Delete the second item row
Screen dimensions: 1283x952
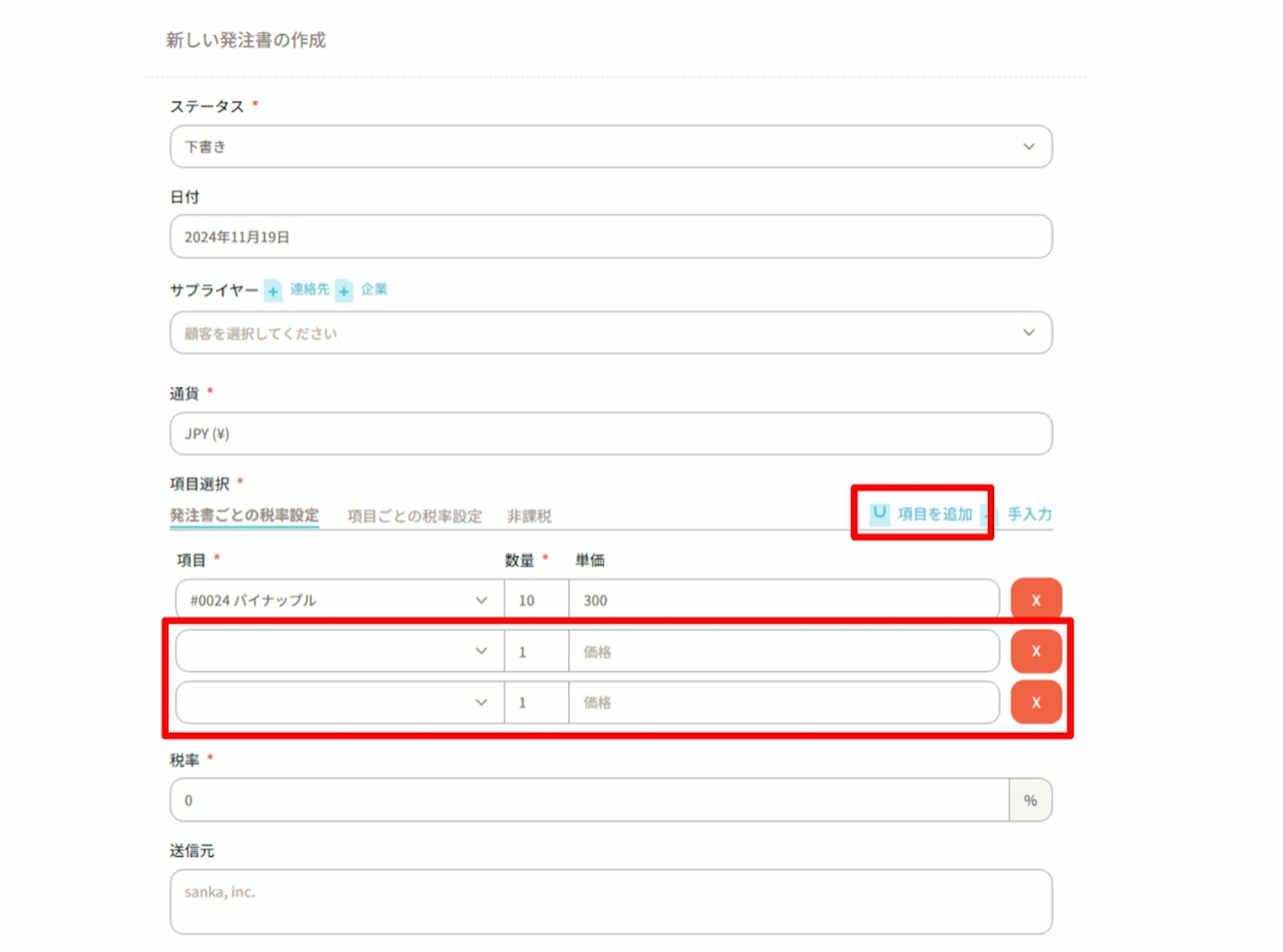pyautogui.click(x=1036, y=651)
